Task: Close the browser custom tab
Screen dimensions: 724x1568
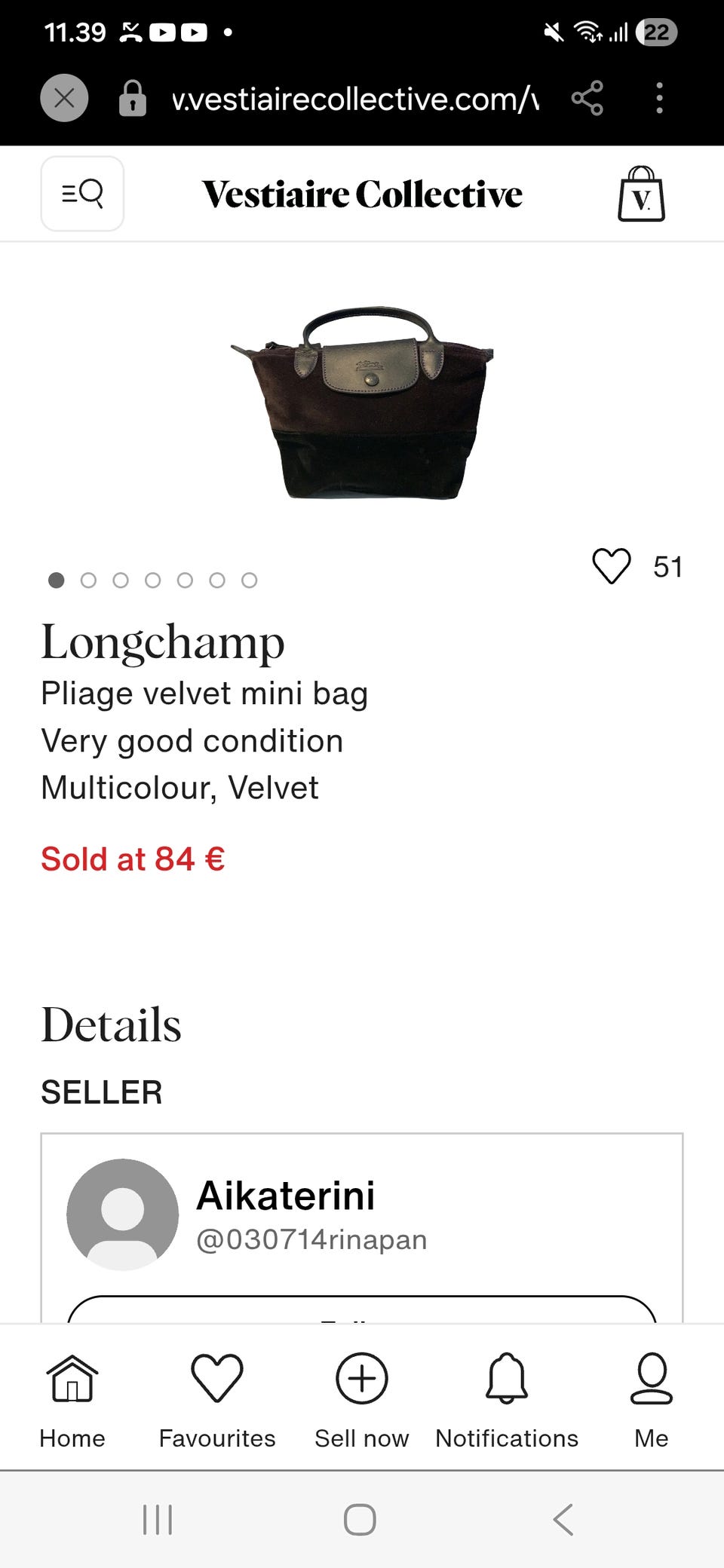Action: point(64,98)
